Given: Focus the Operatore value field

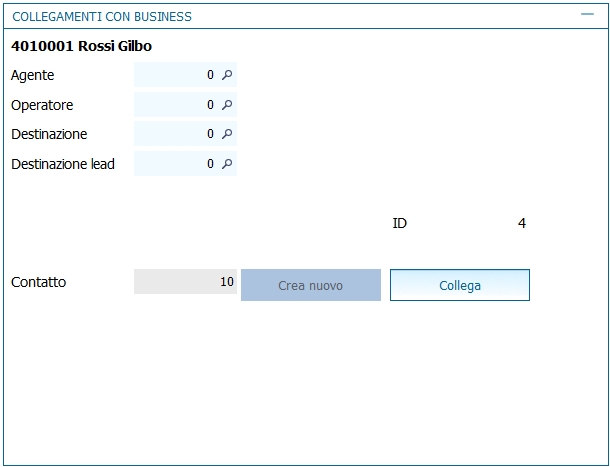Looking at the screenshot, I should coord(176,105).
